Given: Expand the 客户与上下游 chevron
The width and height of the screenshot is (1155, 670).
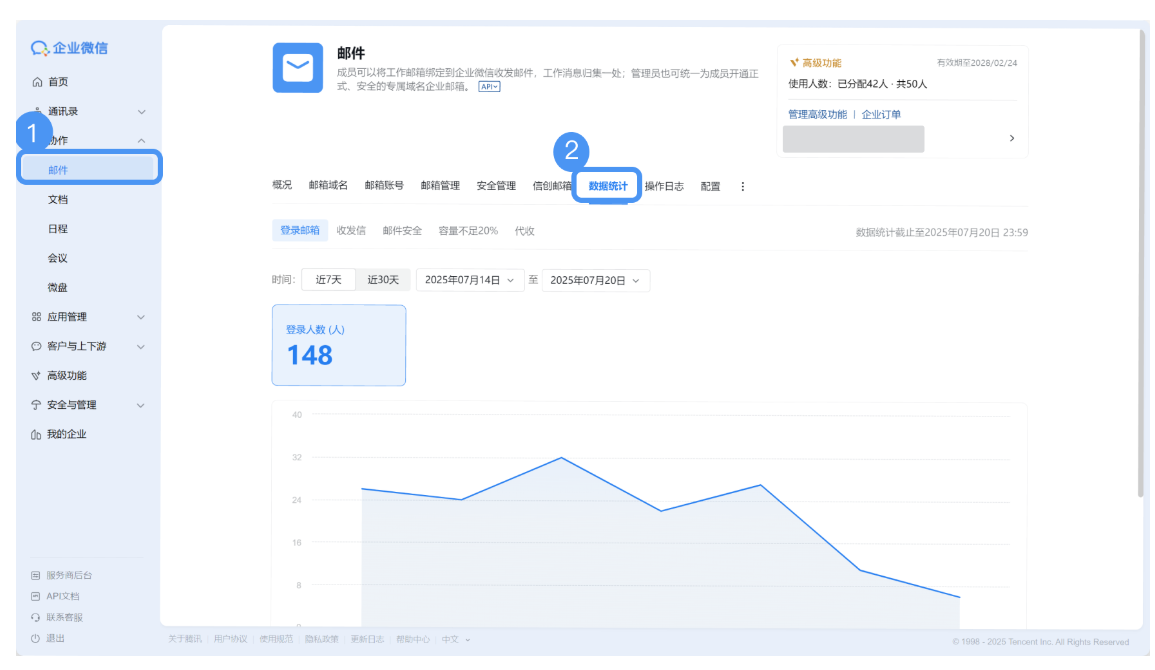Looking at the screenshot, I should [x=141, y=347].
